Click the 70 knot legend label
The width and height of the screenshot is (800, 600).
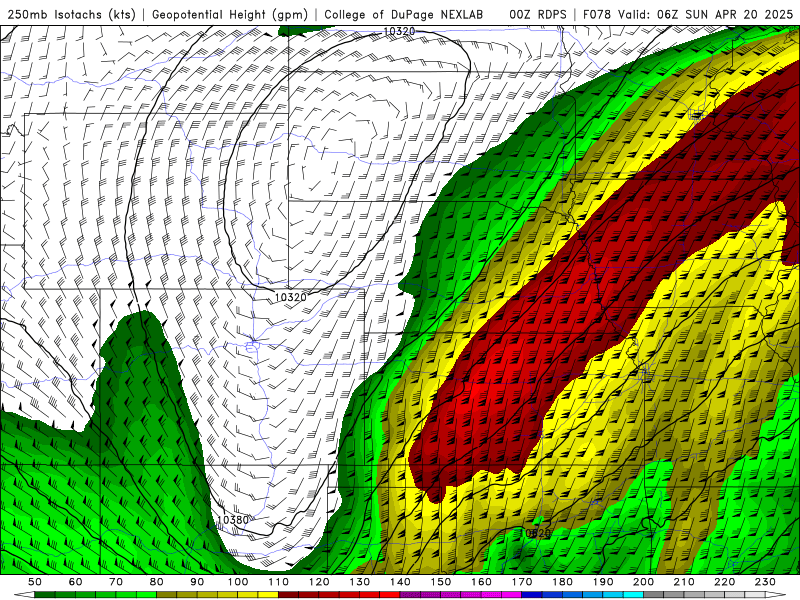tap(116, 582)
